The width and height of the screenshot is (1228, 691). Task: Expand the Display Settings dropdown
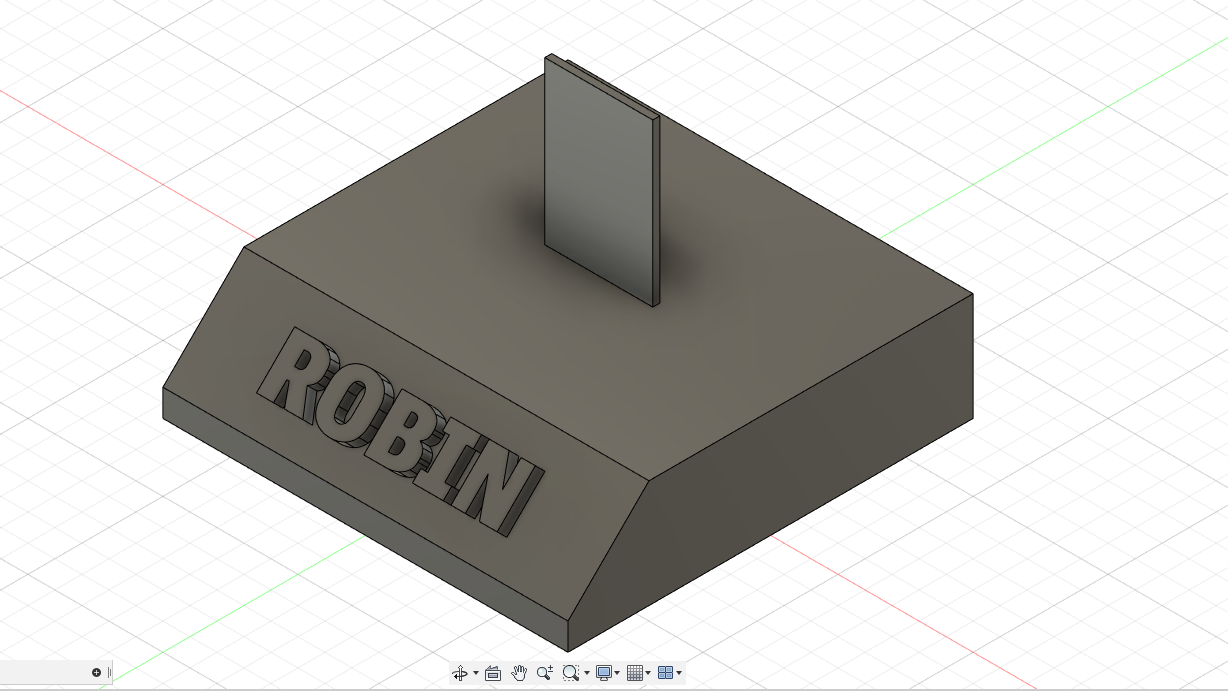(617, 672)
